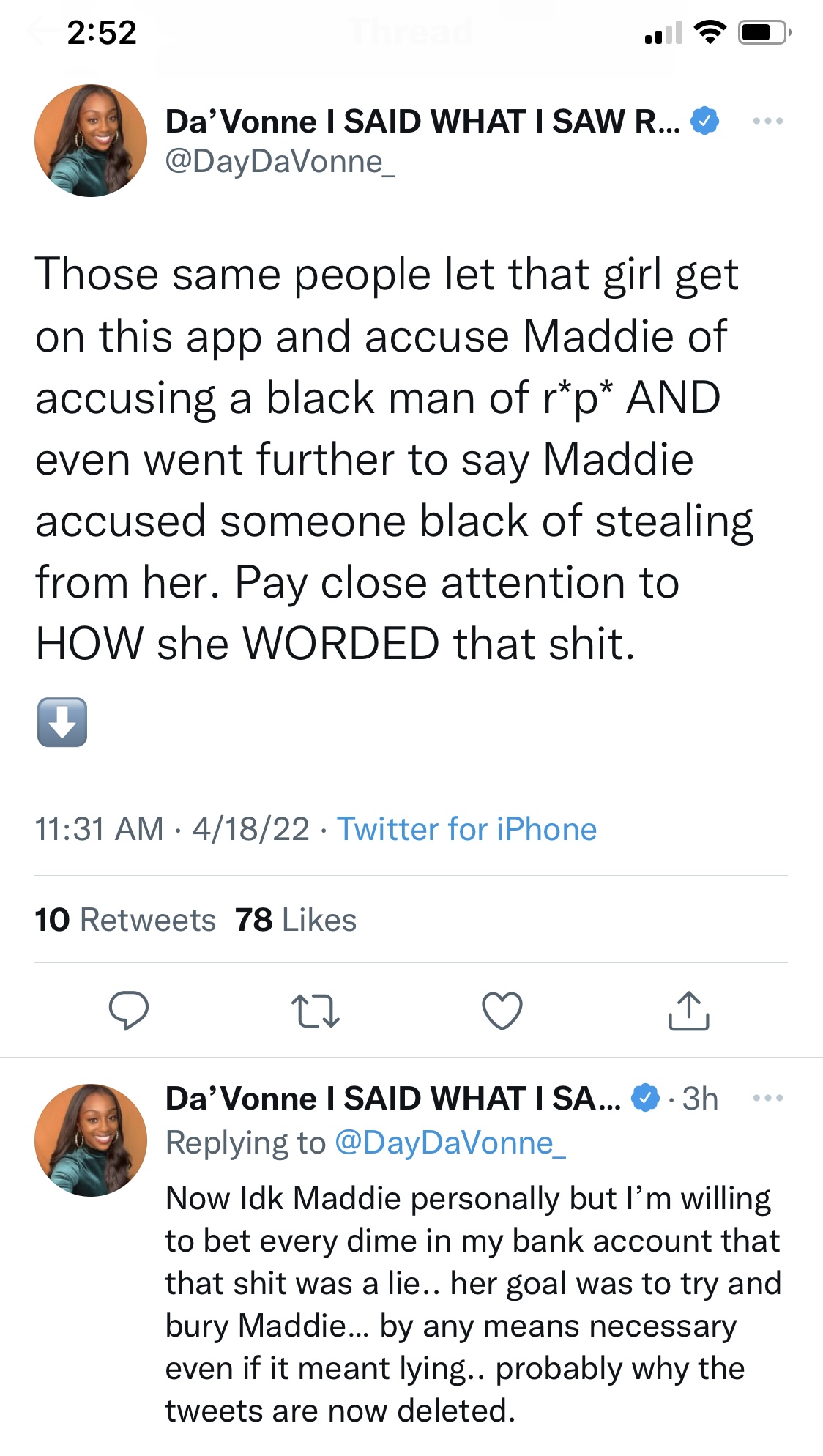Open the reply author's profile picture
Viewport: 823px width, 1456px height.
(91, 1140)
